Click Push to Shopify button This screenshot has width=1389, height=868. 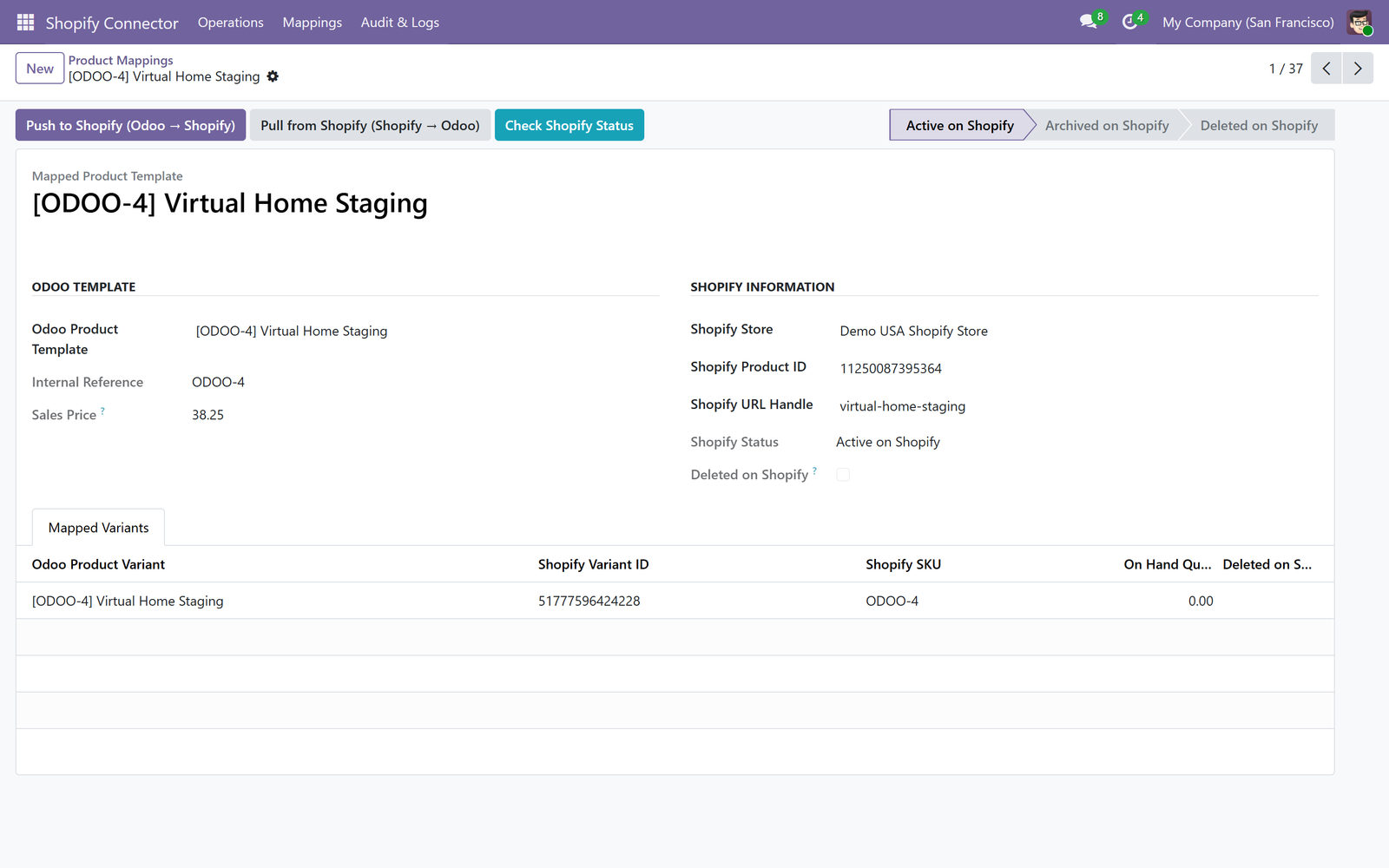(131, 125)
